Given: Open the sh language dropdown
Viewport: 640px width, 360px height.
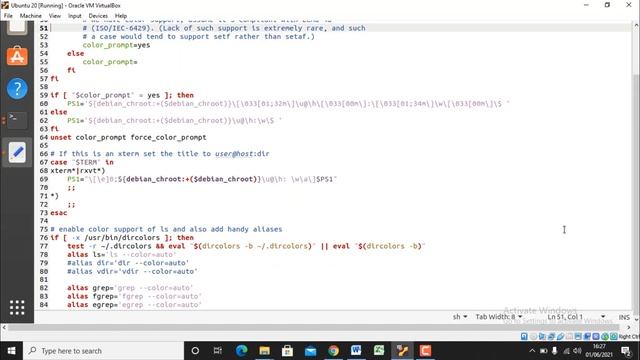Looking at the screenshot, I should pos(460,317).
